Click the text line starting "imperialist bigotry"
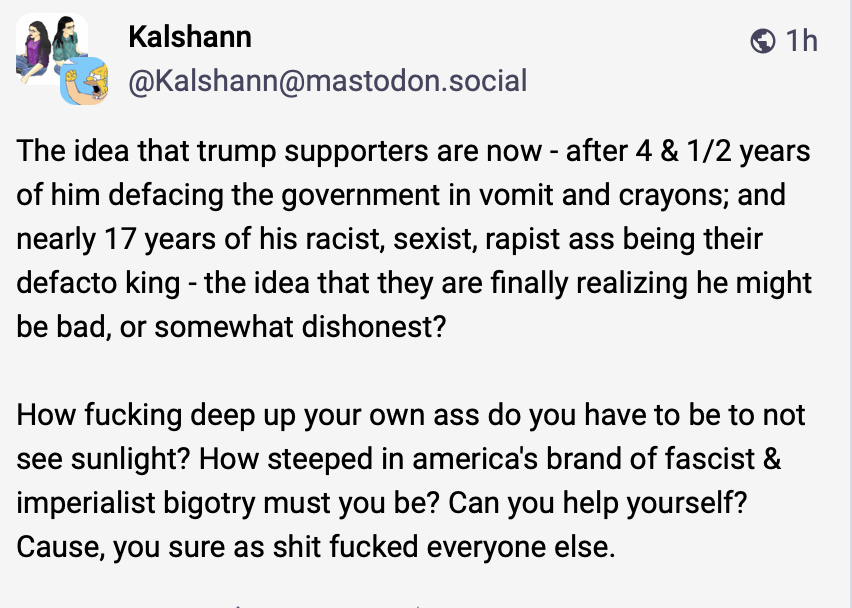This screenshot has width=852, height=608. pos(382,503)
